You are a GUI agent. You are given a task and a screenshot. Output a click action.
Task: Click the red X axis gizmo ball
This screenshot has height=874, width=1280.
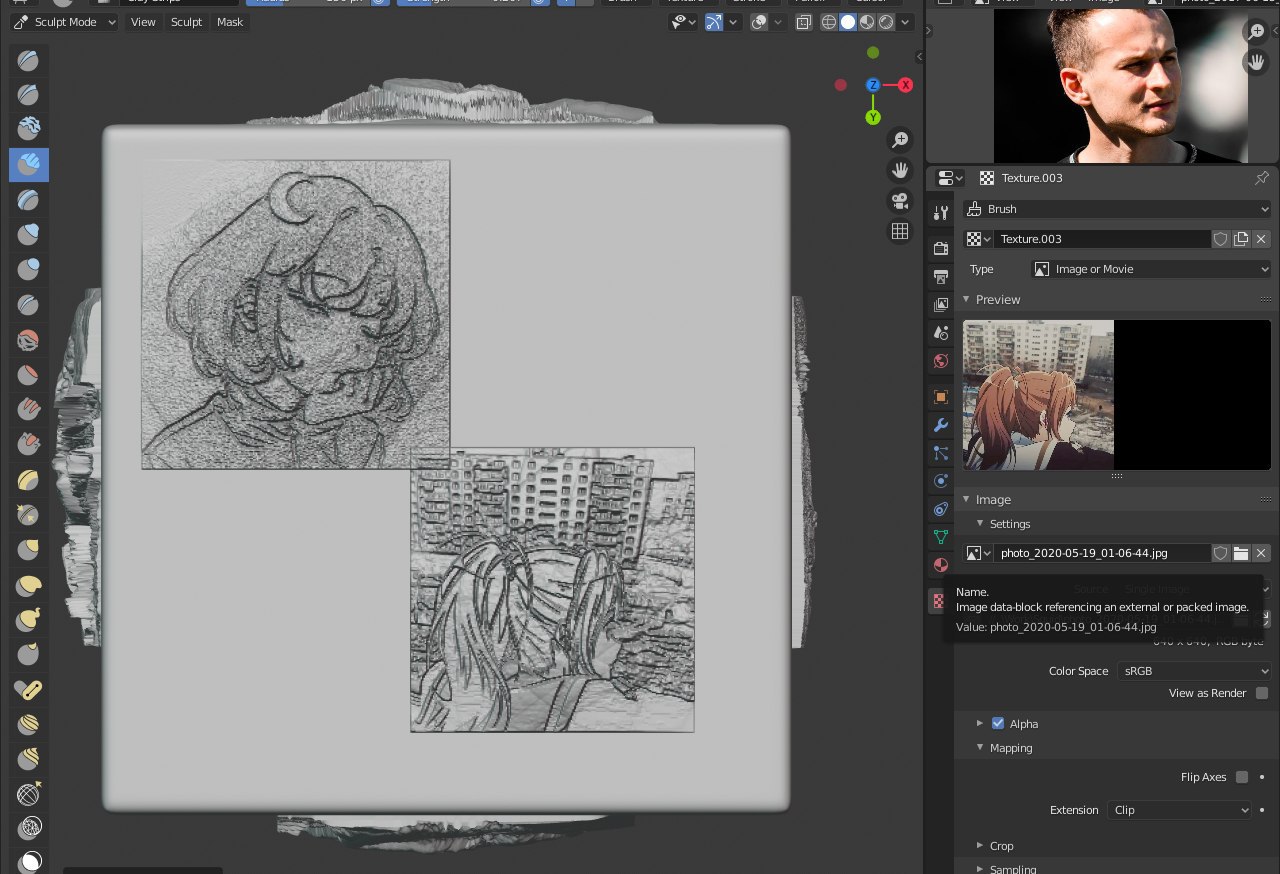[x=905, y=85]
